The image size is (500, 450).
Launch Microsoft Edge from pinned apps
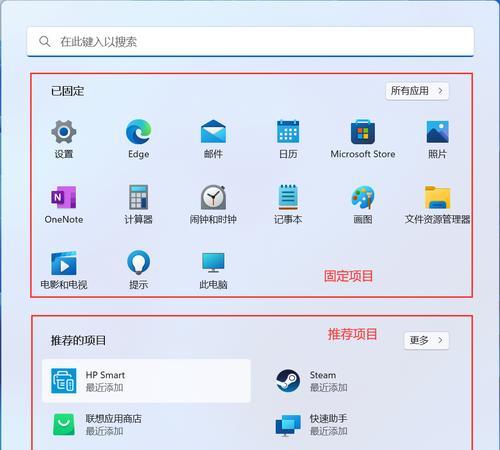138,139
